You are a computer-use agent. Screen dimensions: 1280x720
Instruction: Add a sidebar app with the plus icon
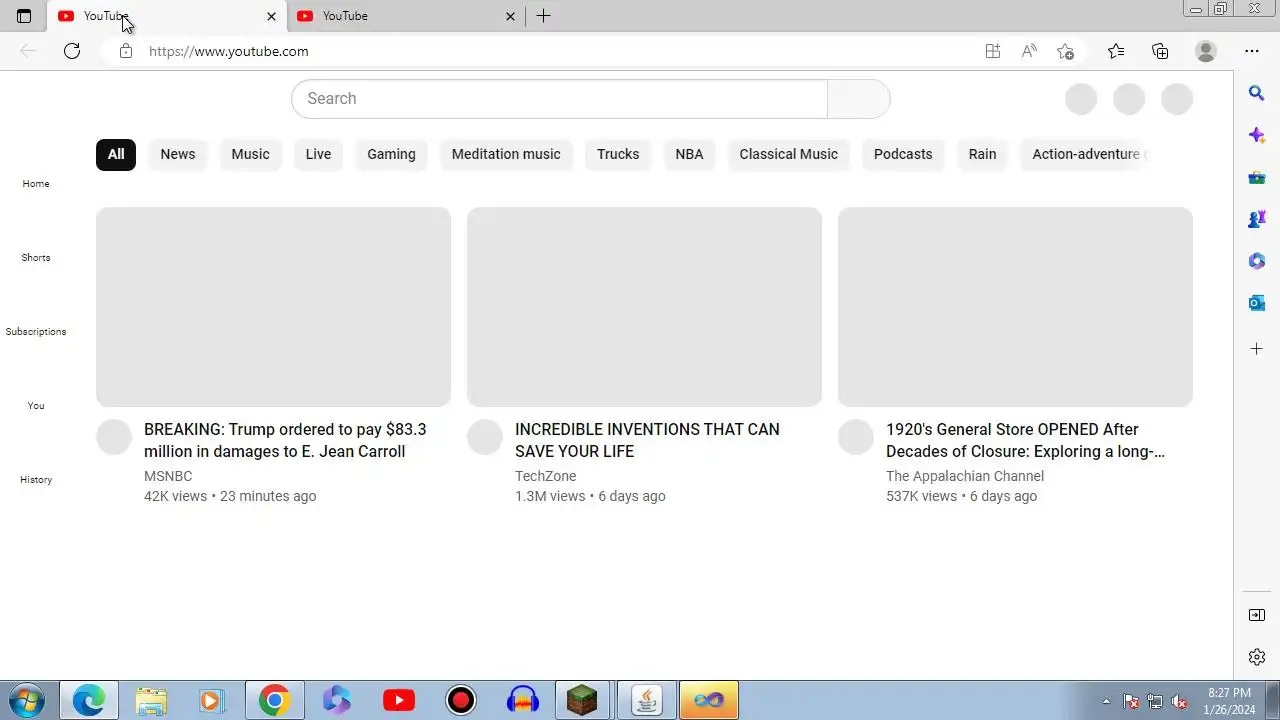click(x=1257, y=349)
